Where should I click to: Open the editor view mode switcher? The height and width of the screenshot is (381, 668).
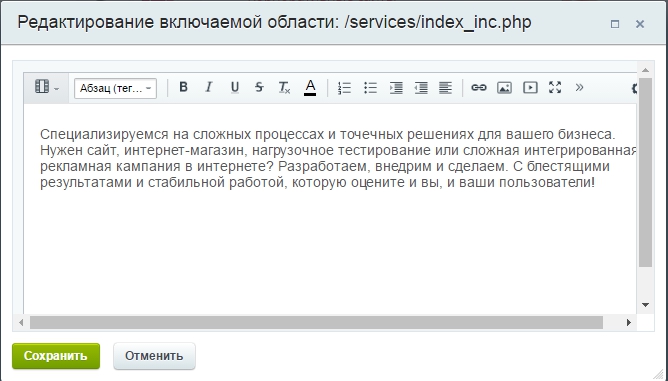coord(46,88)
